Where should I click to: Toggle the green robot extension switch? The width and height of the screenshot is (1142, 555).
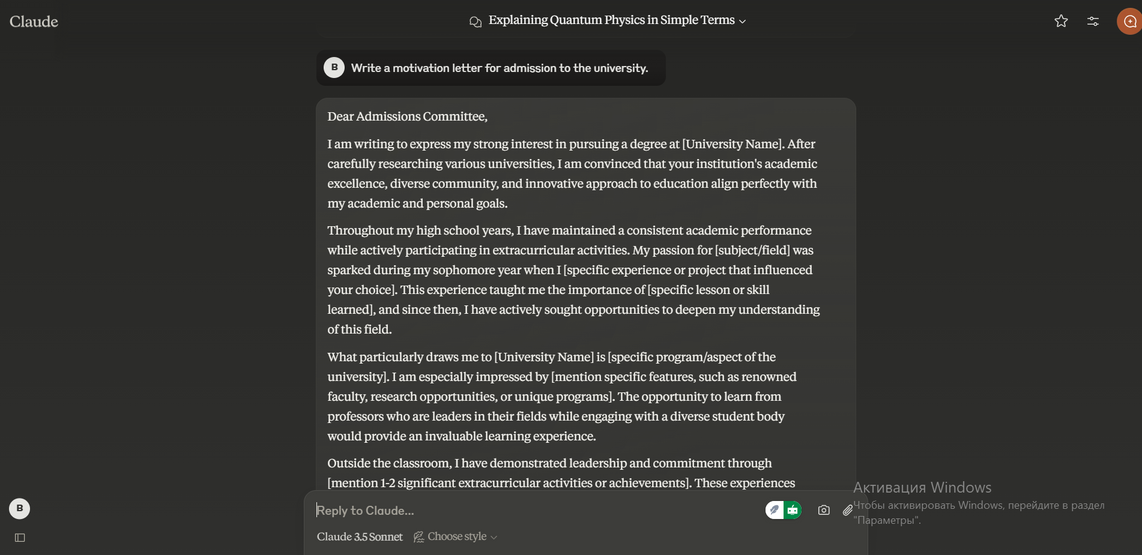pos(793,510)
